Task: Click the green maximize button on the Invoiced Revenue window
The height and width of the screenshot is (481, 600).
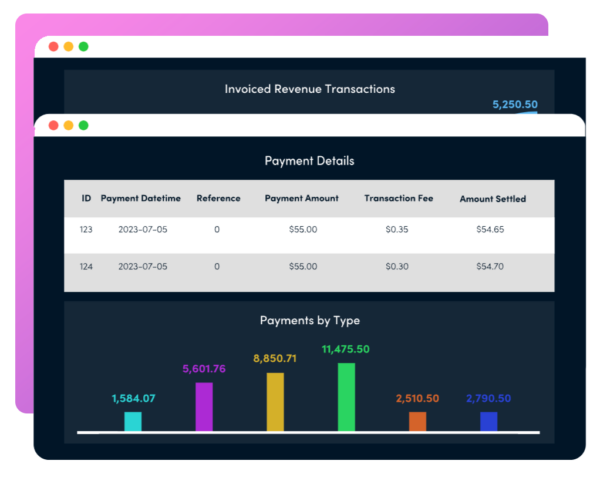Action: coord(83,46)
